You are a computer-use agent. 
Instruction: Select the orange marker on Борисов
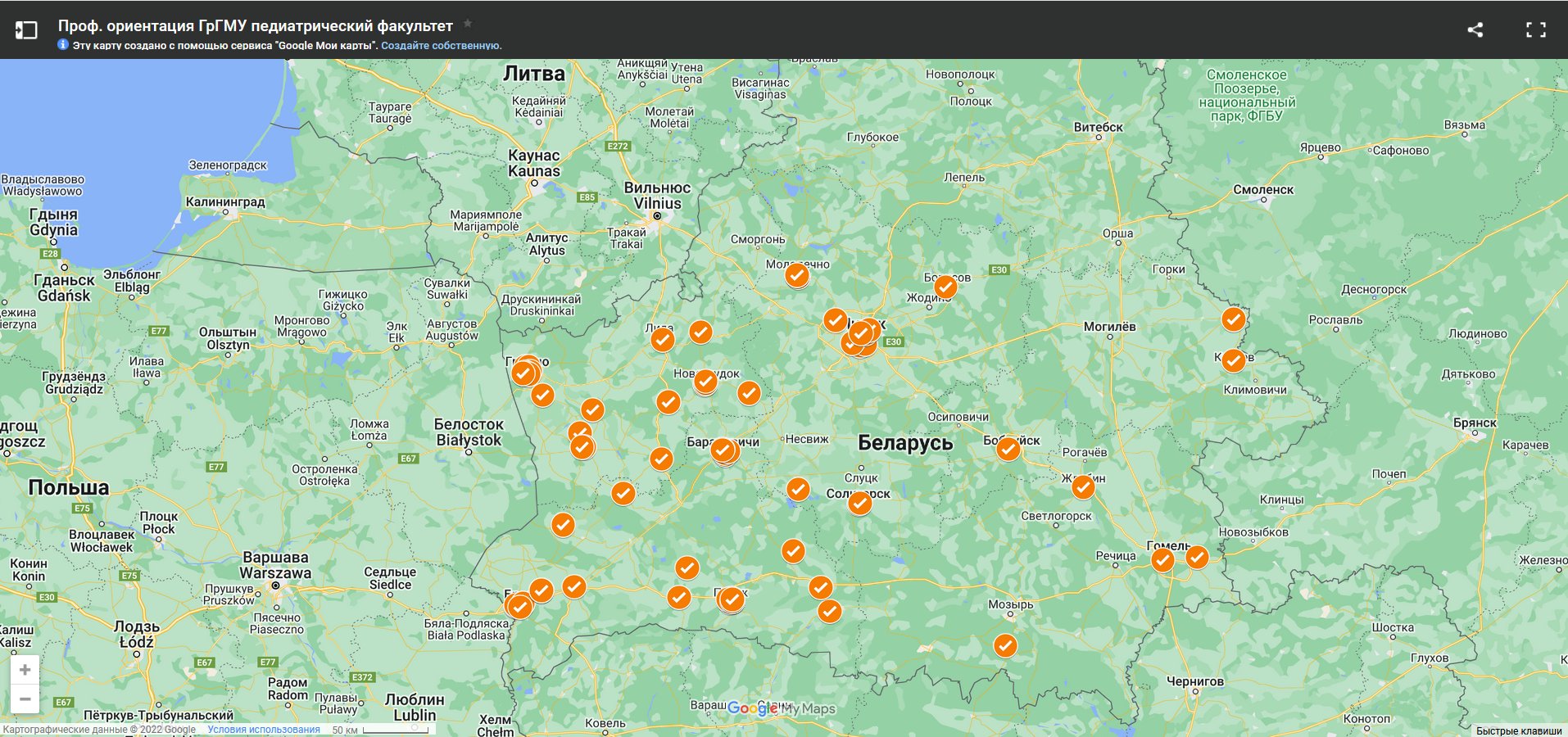pos(945,287)
